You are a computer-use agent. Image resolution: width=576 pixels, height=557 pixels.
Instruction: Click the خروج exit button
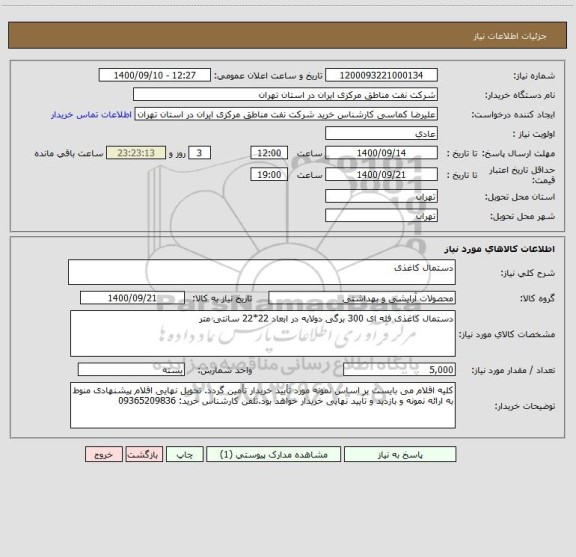click(104, 454)
